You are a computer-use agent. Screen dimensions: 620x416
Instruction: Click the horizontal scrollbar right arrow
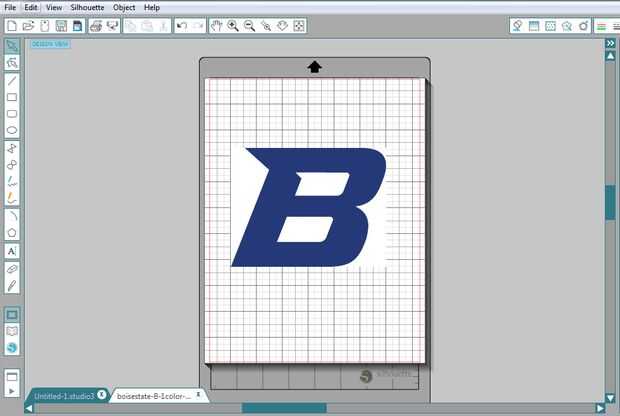pos(600,408)
